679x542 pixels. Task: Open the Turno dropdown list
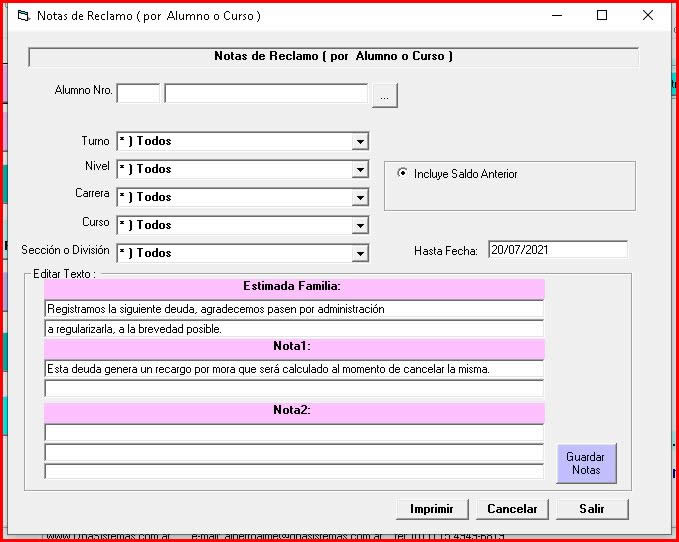[360, 142]
